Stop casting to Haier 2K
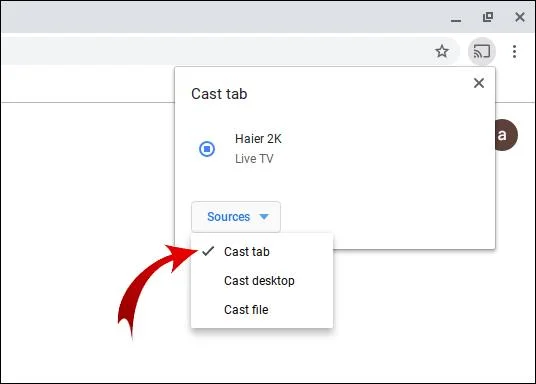Screen dimensions: 536x384 [207, 149]
